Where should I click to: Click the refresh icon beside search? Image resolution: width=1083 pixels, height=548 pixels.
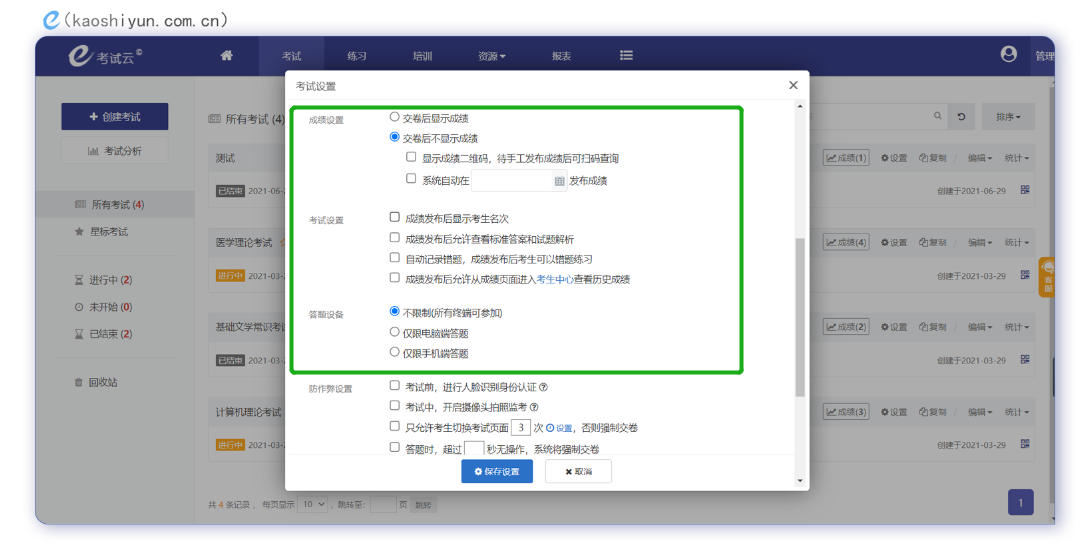point(961,117)
